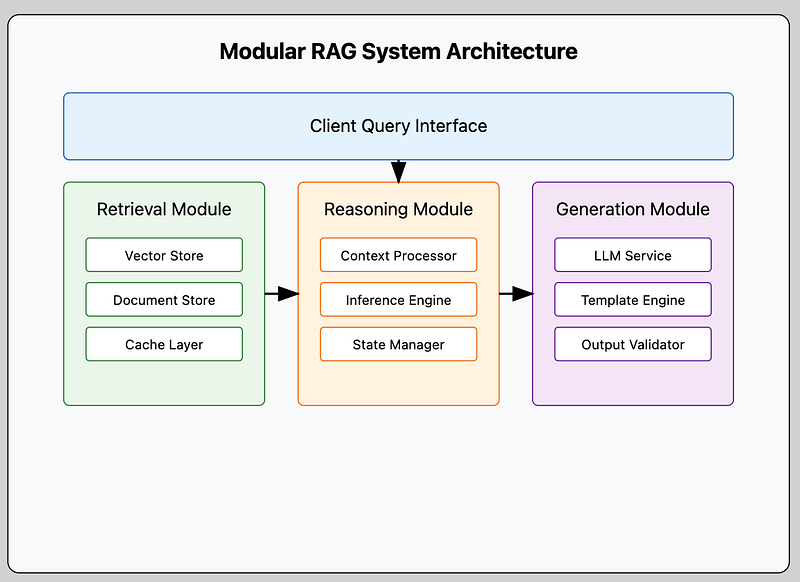The height and width of the screenshot is (582, 800).
Task: Click the Inference Engine box
Action: tap(398, 299)
